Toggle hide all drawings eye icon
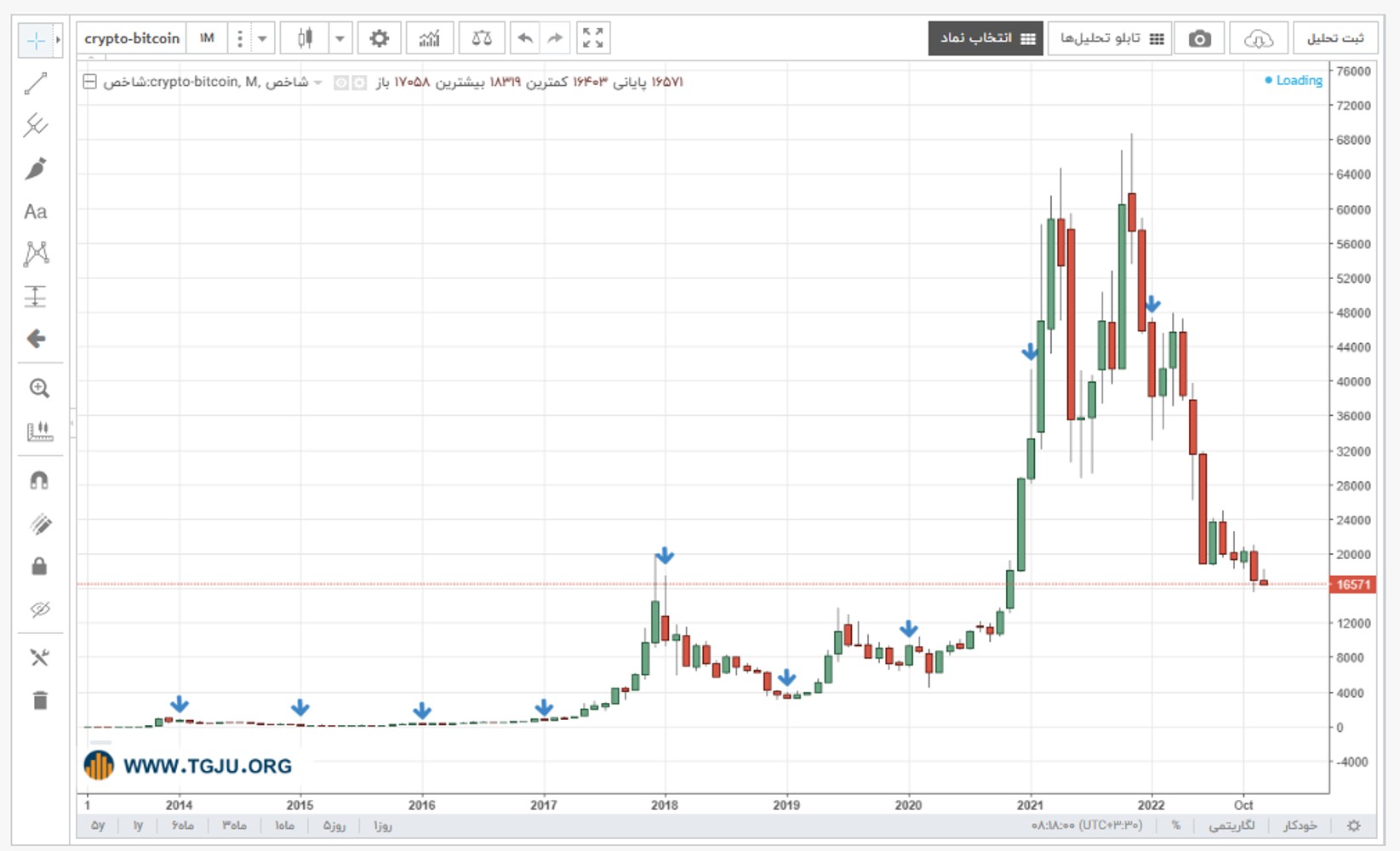Image resolution: width=1400 pixels, height=851 pixels. [x=39, y=608]
